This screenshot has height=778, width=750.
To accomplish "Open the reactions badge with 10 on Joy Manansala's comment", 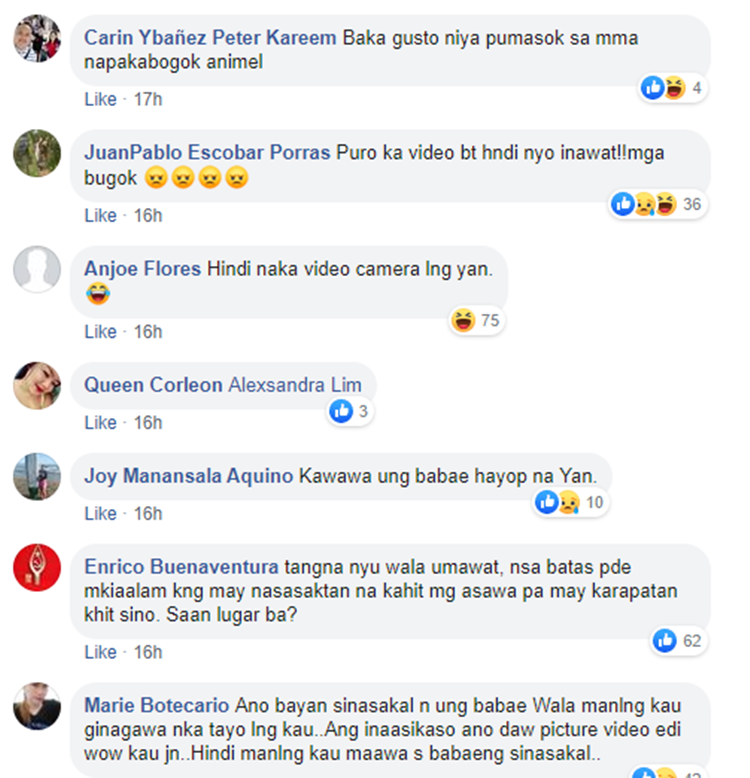I will click(570, 503).
